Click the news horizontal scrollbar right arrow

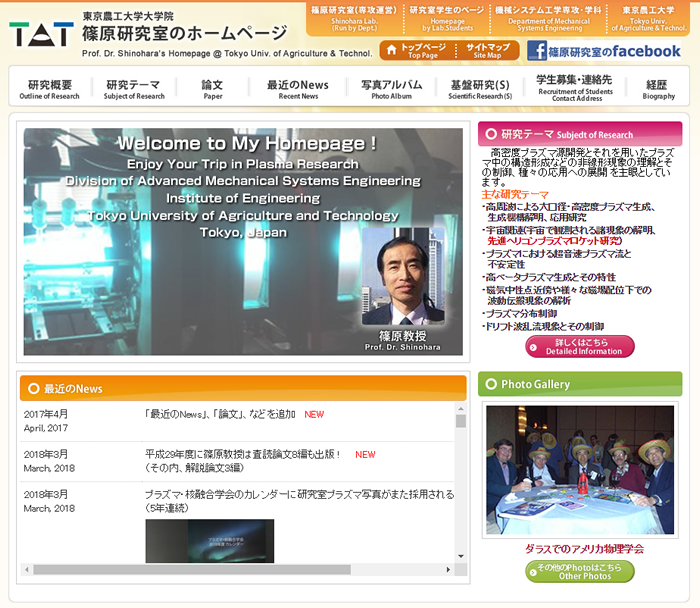[448, 570]
